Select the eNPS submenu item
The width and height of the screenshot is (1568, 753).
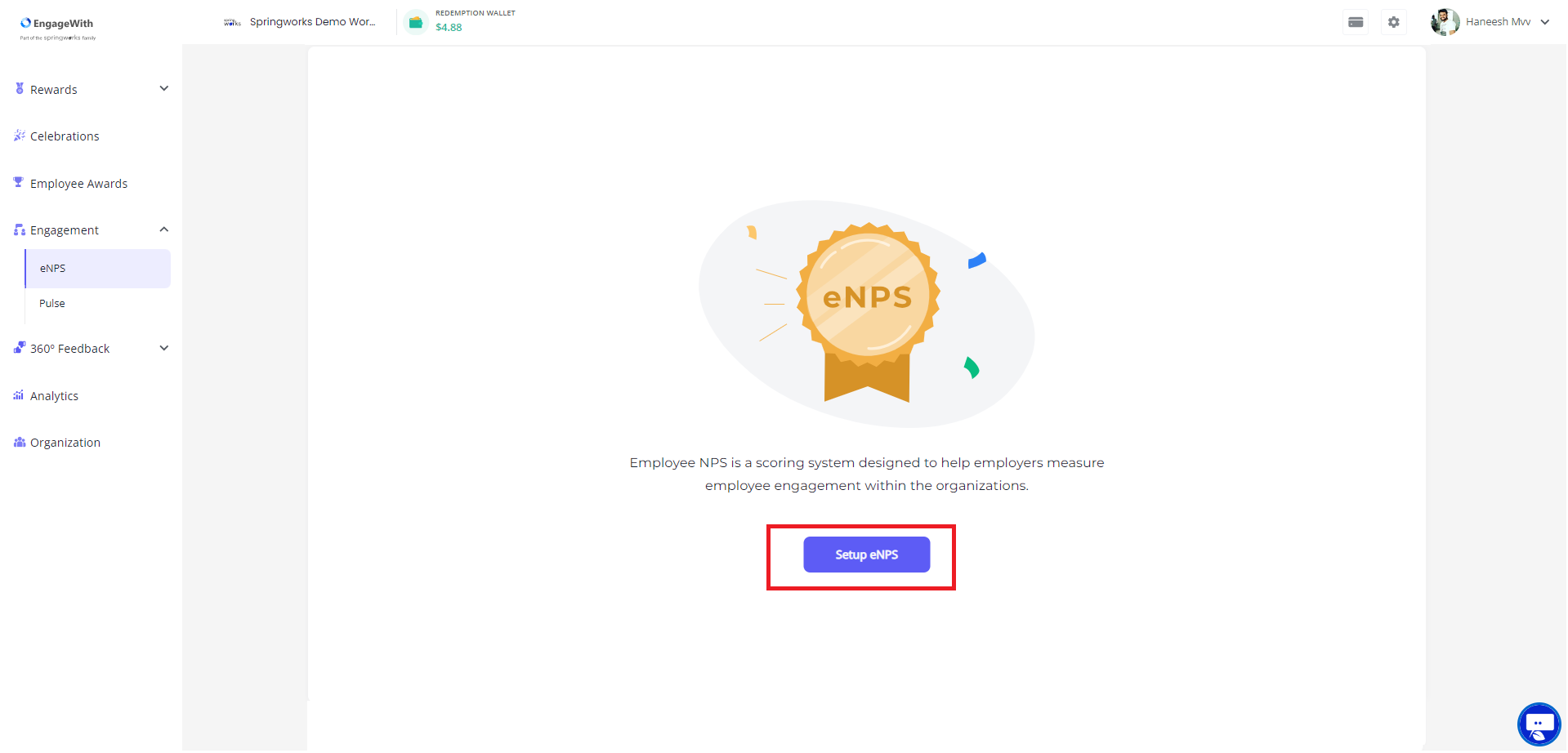point(98,269)
